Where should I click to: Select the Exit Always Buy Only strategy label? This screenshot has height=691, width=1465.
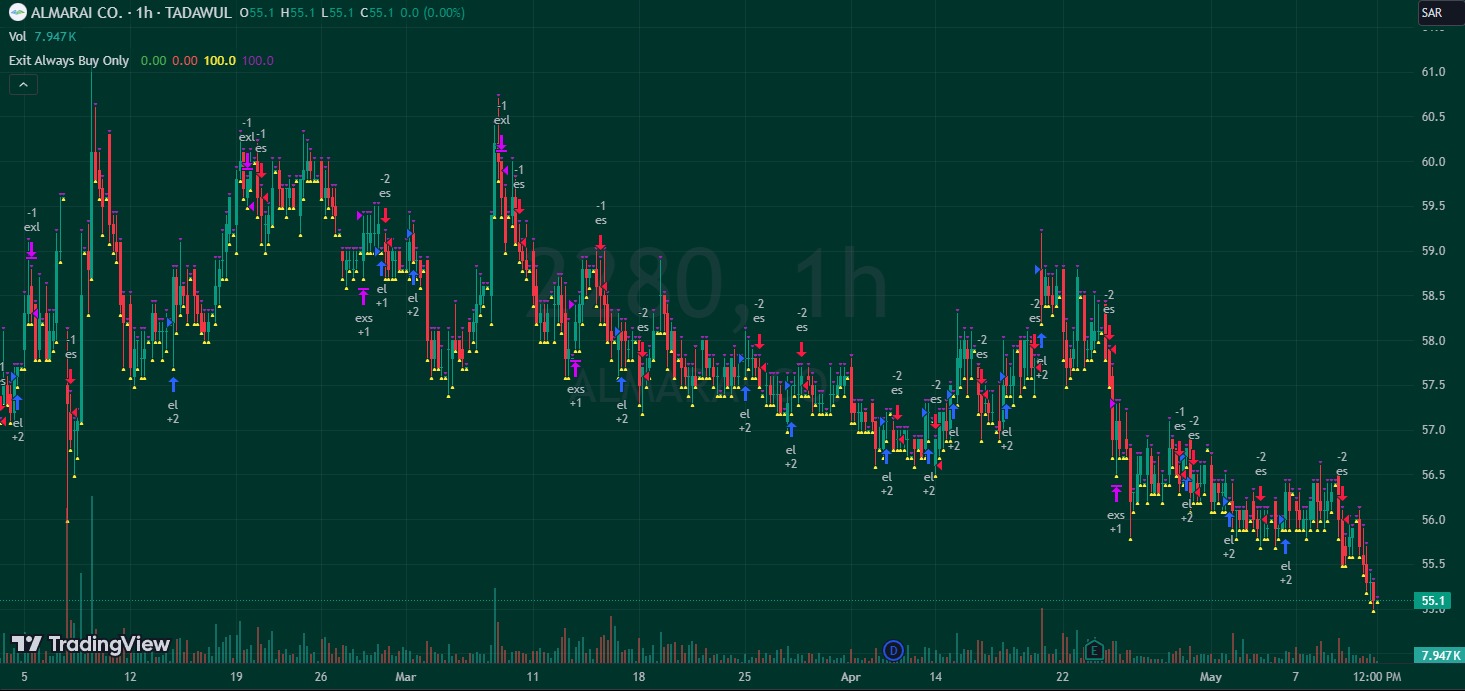click(x=69, y=60)
